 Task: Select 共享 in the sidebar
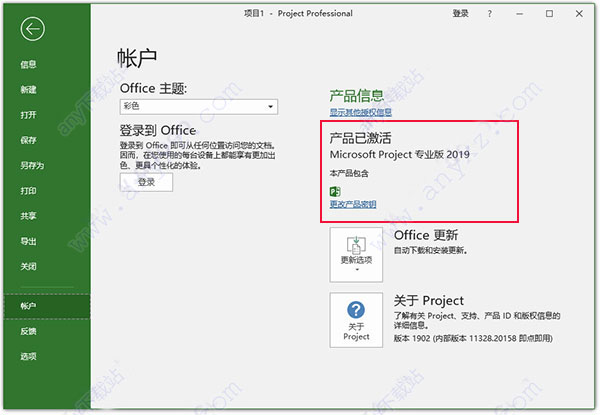click(28, 216)
